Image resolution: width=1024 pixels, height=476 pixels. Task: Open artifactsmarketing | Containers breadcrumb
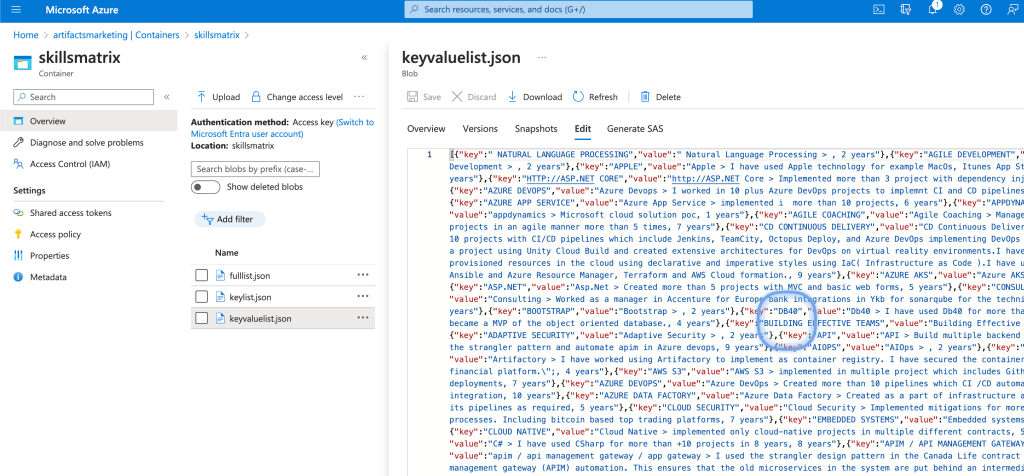(x=116, y=35)
